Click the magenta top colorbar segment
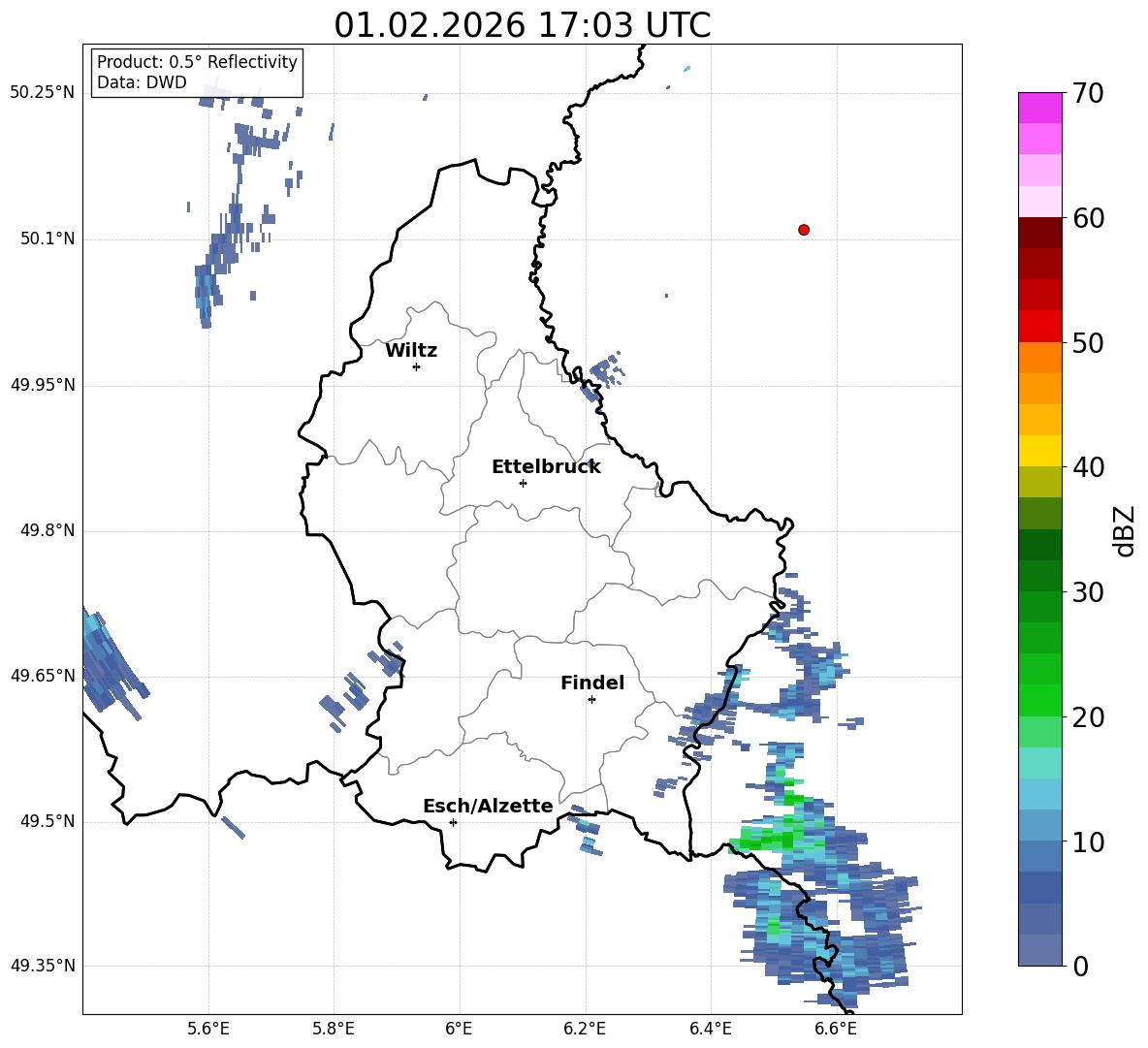This screenshot has width=1148, height=1048. click(x=1039, y=108)
